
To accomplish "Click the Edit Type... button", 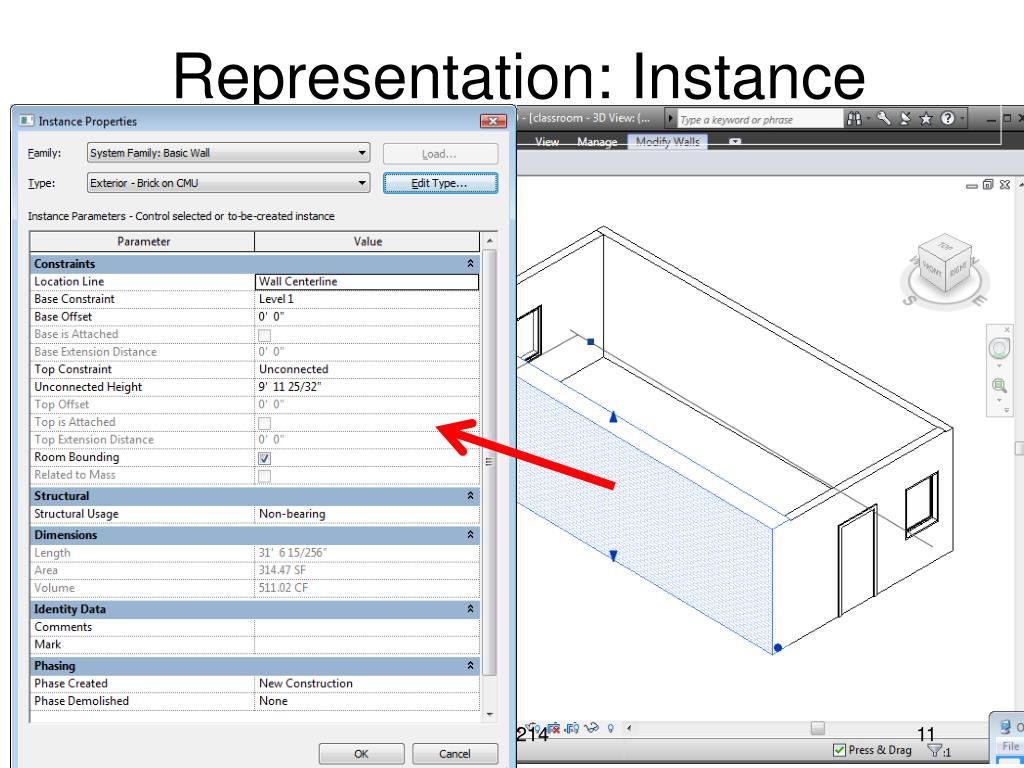I will (440, 183).
